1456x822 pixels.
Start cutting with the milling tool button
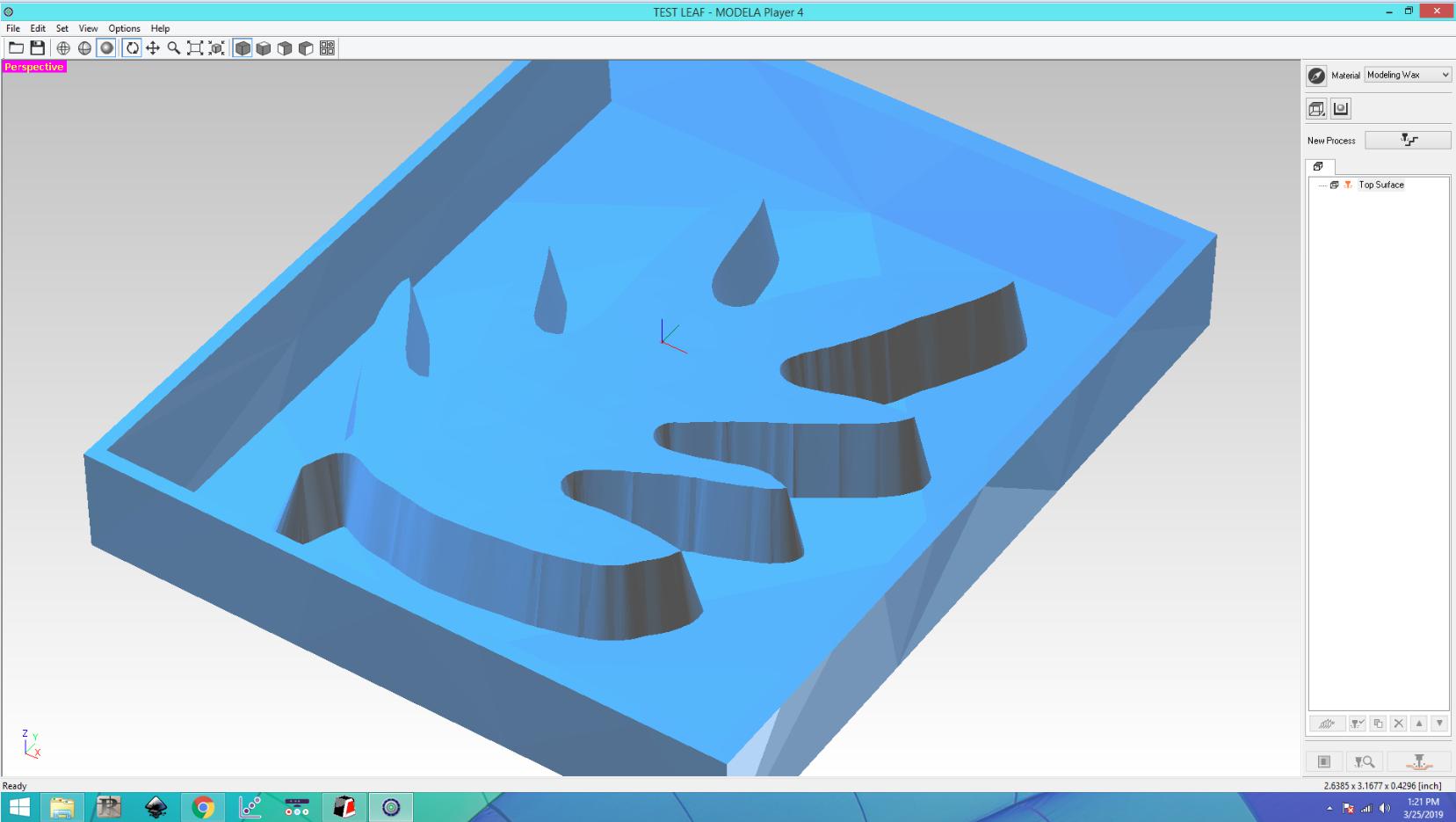pos(1419,762)
